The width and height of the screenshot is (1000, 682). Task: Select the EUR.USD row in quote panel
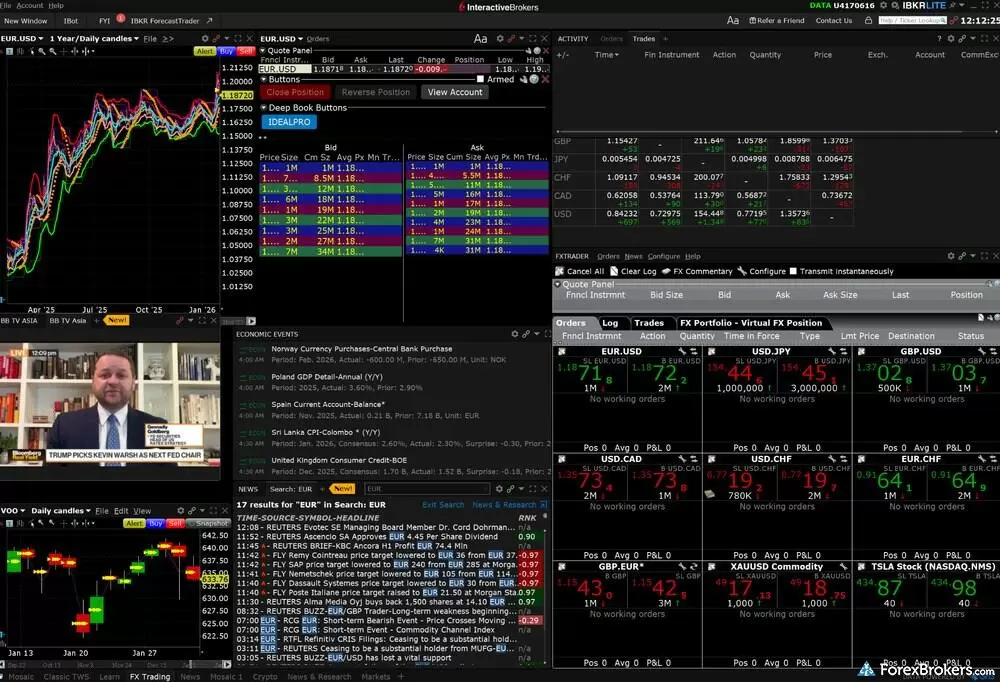click(x=404, y=69)
